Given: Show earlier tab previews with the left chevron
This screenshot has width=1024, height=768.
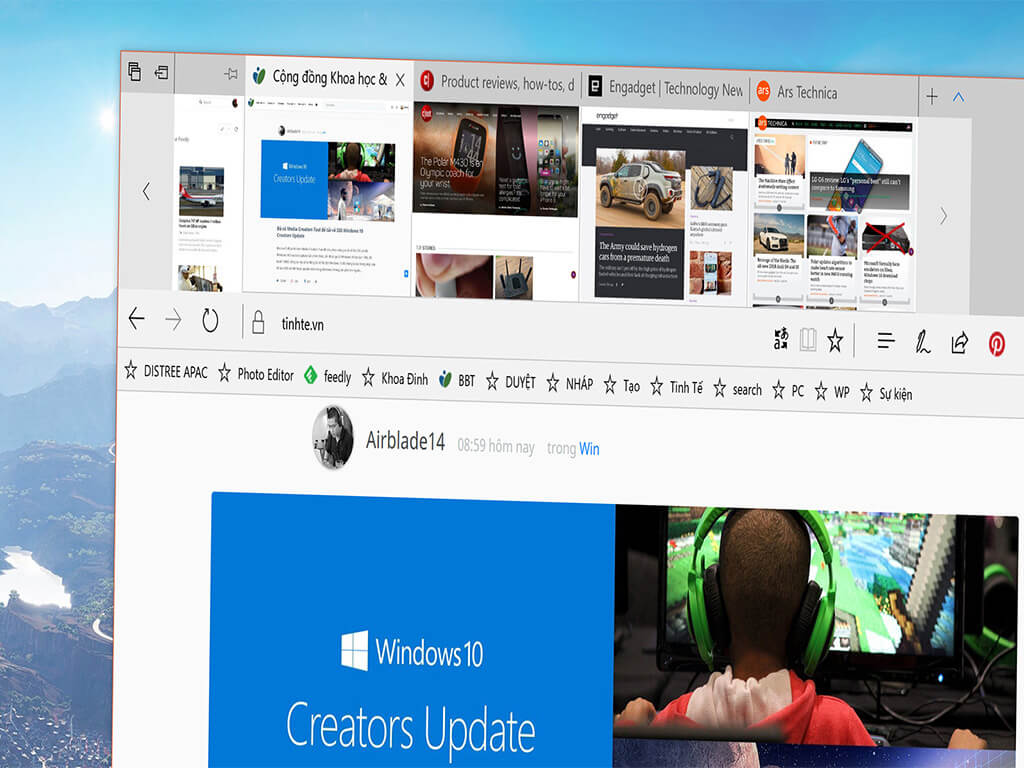Looking at the screenshot, I should point(146,191).
